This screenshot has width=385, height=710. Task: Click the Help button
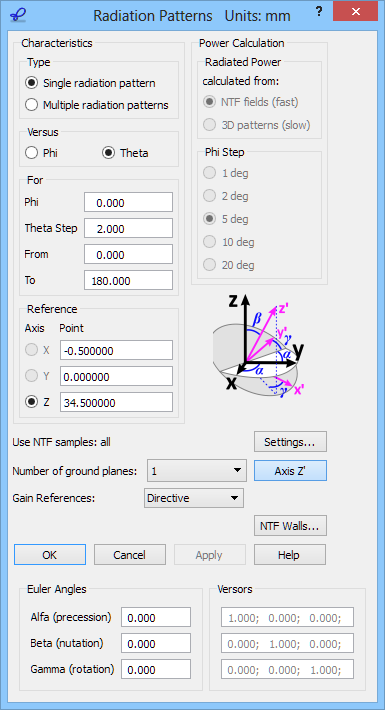click(x=289, y=555)
